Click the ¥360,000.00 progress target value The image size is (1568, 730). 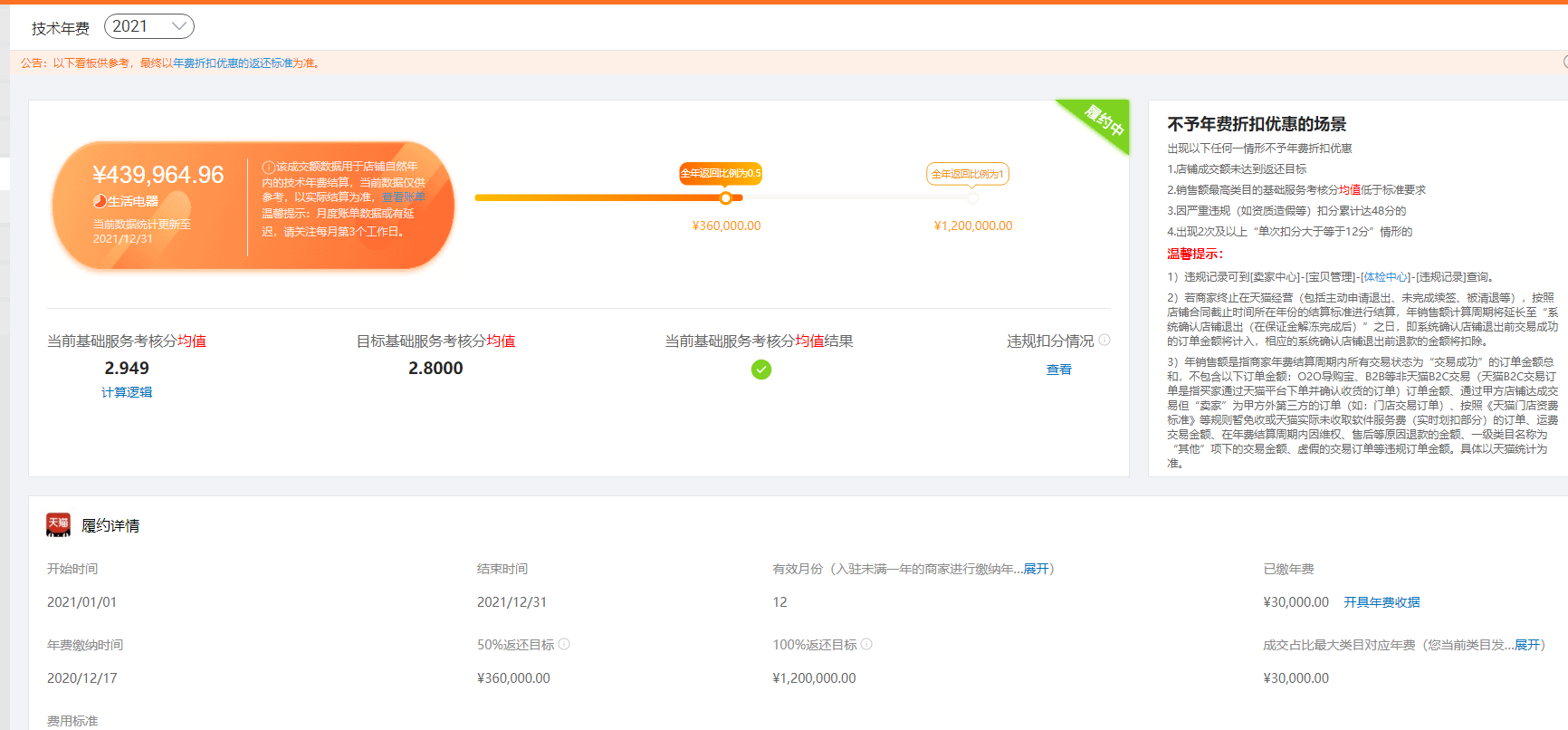[726, 226]
